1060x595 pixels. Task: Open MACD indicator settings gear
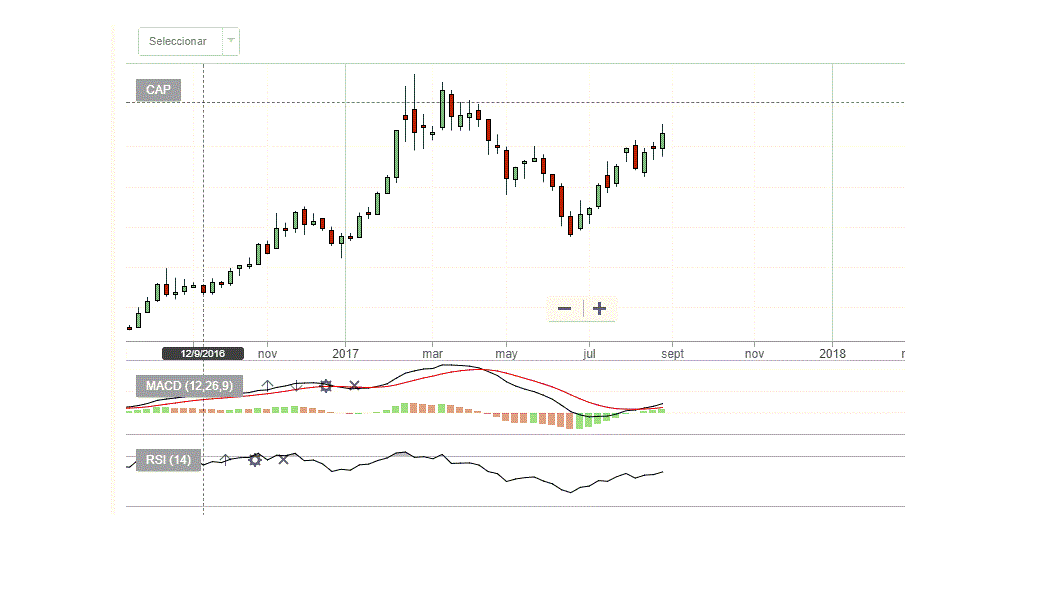[x=326, y=386]
